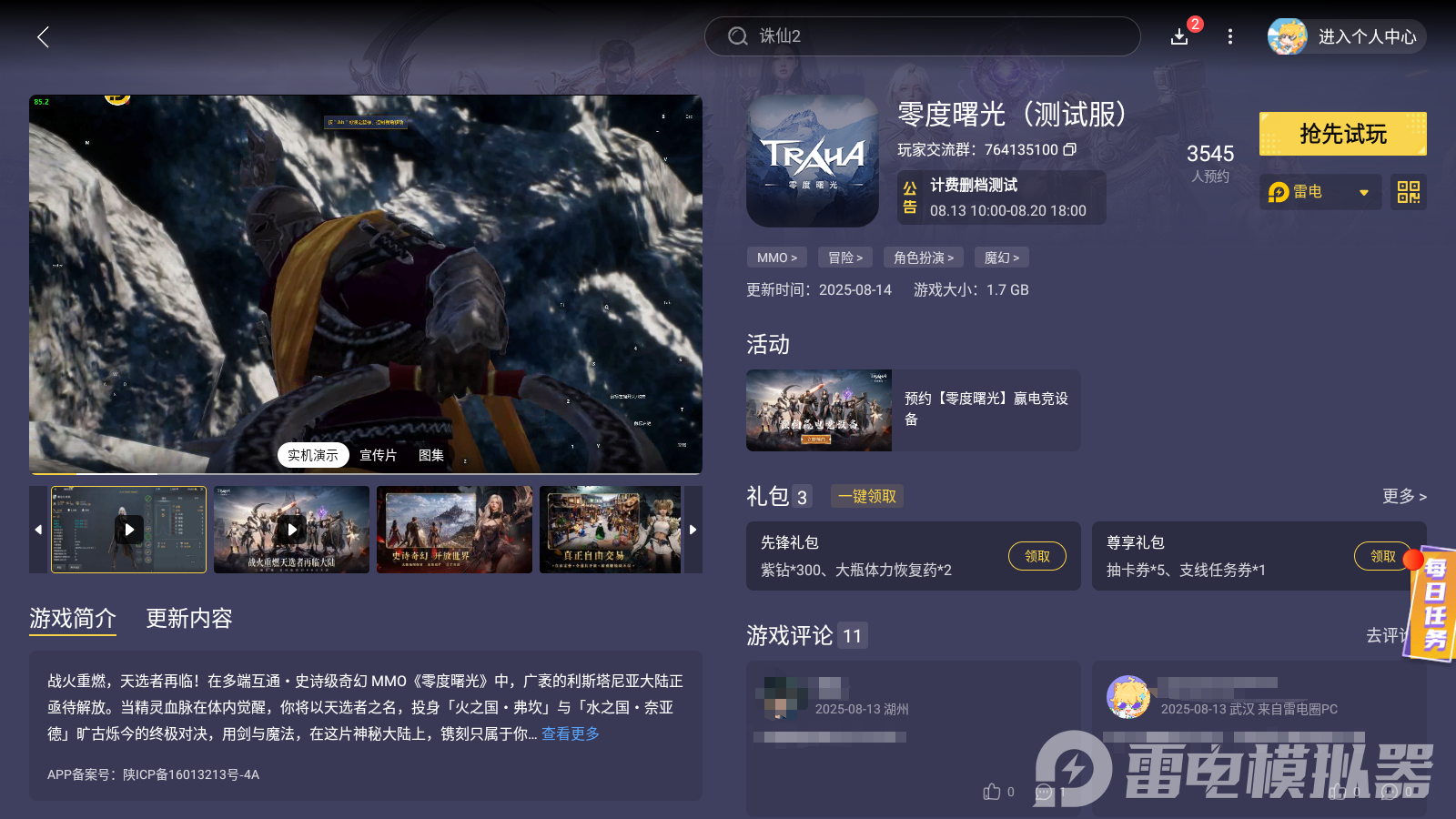Open the three-dot more options menu
The width and height of the screenshot is (1456, 819).
(1230, 37)
